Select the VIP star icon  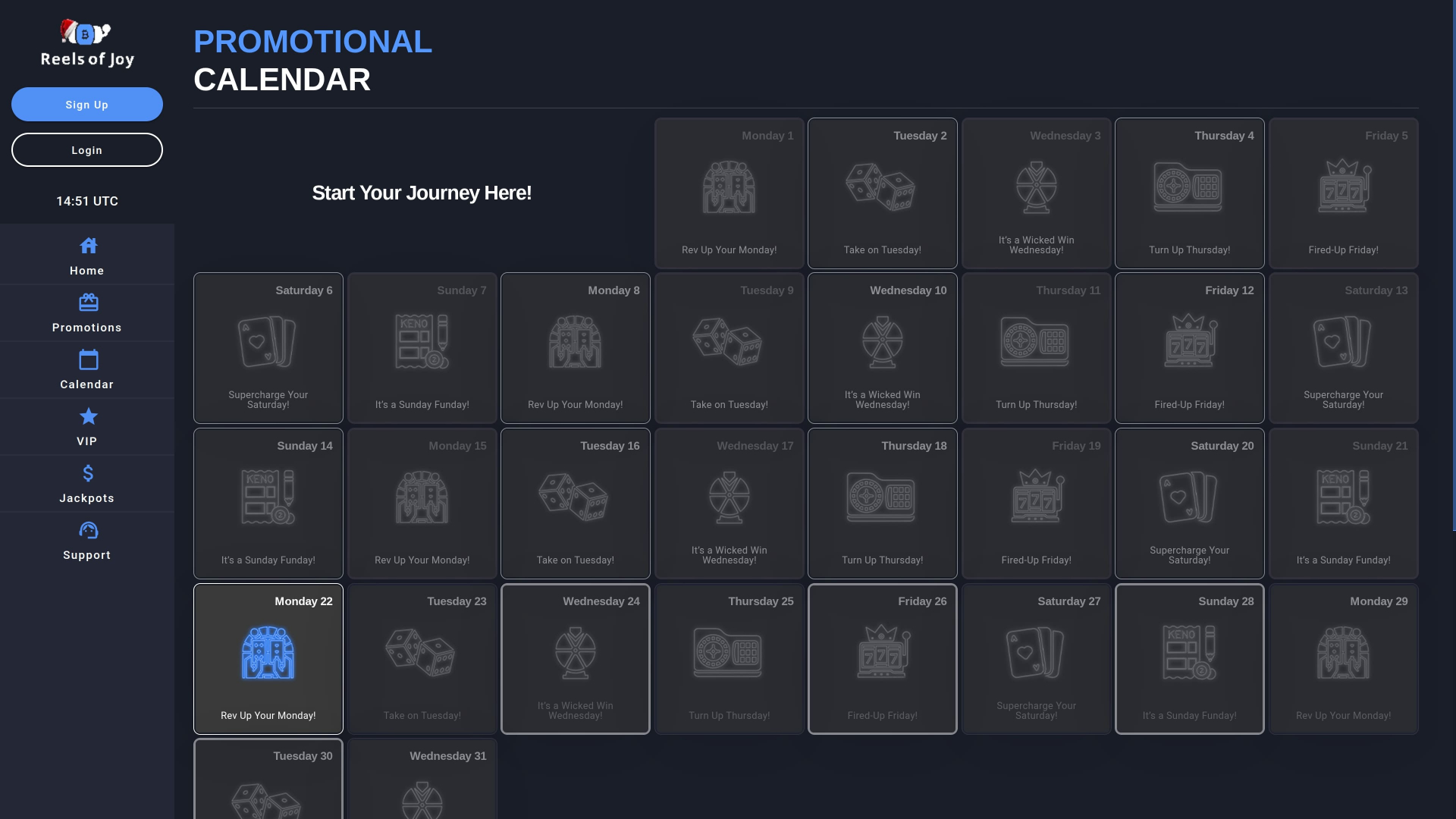click(87, 416)
